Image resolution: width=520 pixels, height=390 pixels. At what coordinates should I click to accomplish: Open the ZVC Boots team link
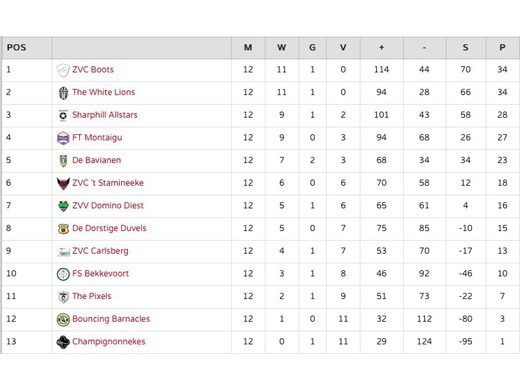[93, 69]
